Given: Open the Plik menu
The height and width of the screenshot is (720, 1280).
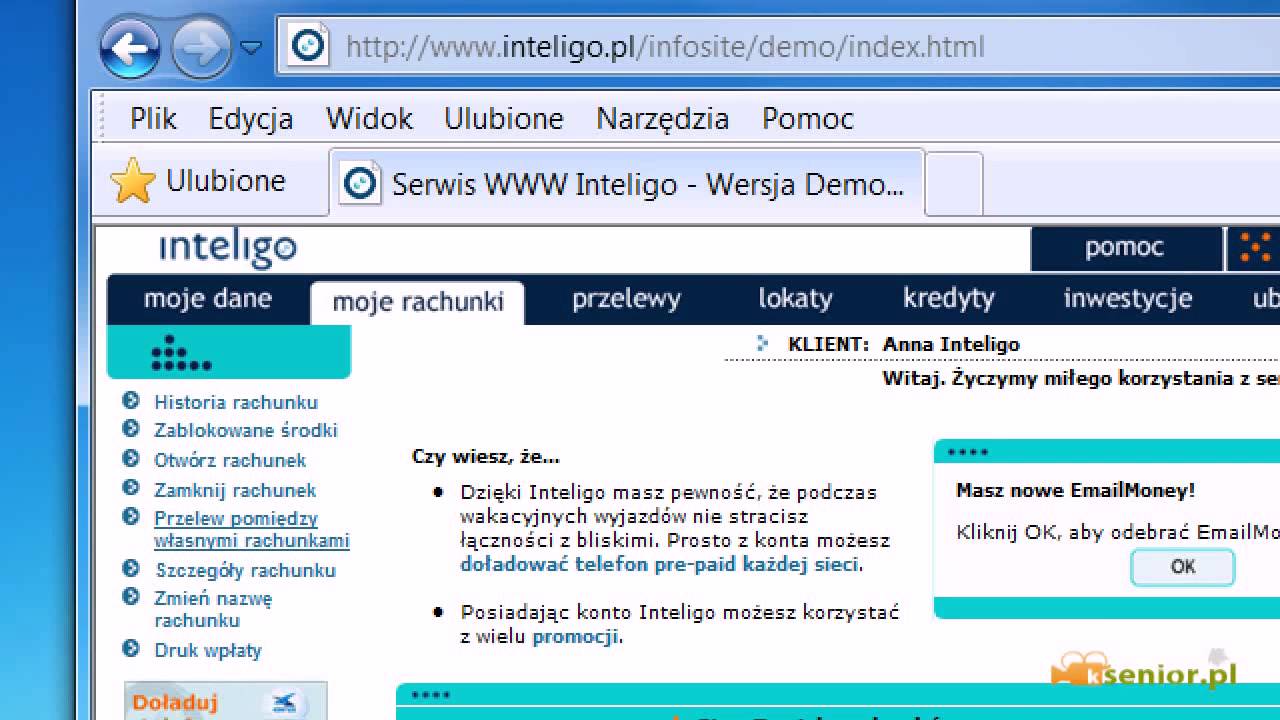Looking at the screenshot, I should click(x=153, y=118).
